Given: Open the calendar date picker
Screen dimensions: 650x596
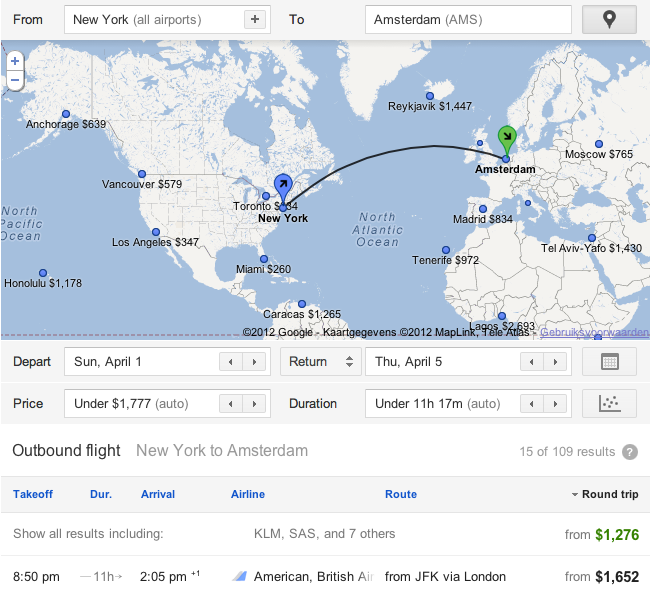Looking at the screenshot, I should click(609, 362).
